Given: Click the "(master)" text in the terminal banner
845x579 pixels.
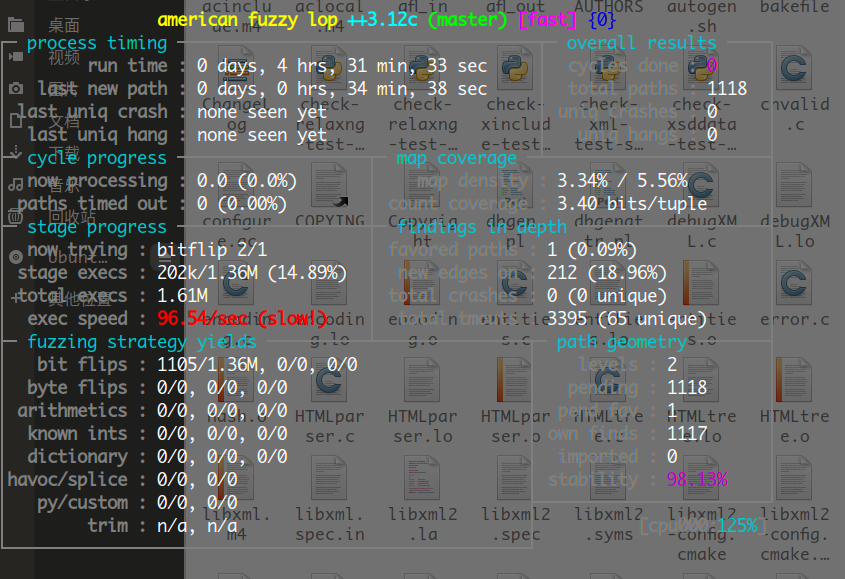Looking at the screenshot, I should tap(467, 20).
